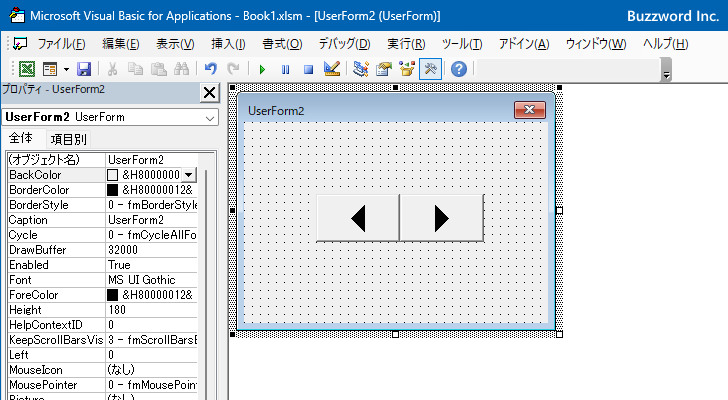728x400 pixels.
Task: Click the Cut scissors icon
Action: point(112,70)
